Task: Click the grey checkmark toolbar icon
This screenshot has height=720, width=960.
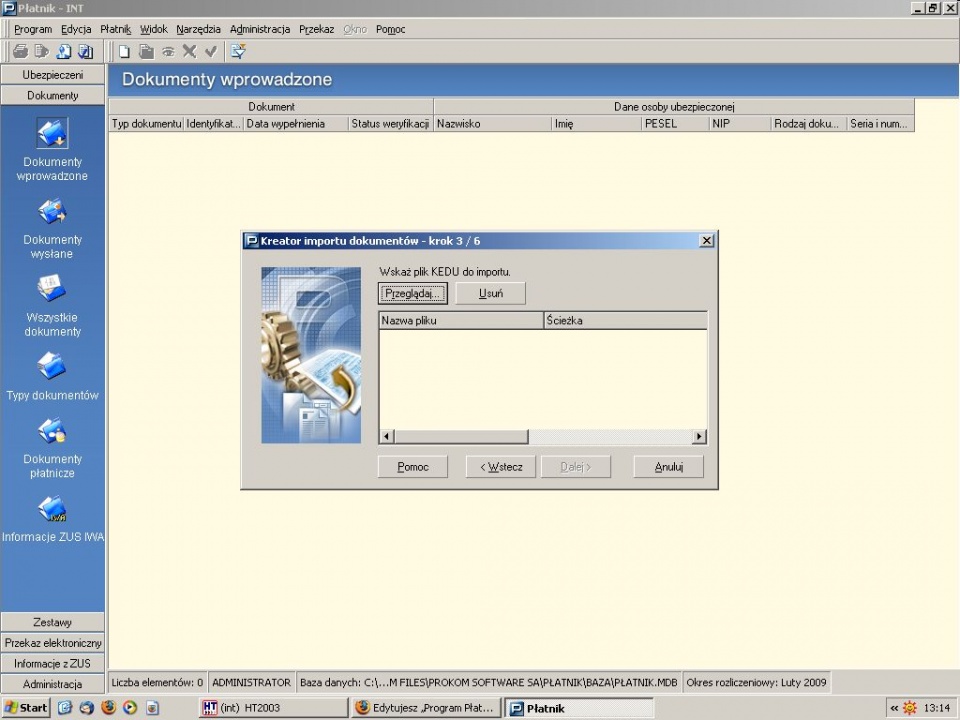Action: tap(211, 51)
